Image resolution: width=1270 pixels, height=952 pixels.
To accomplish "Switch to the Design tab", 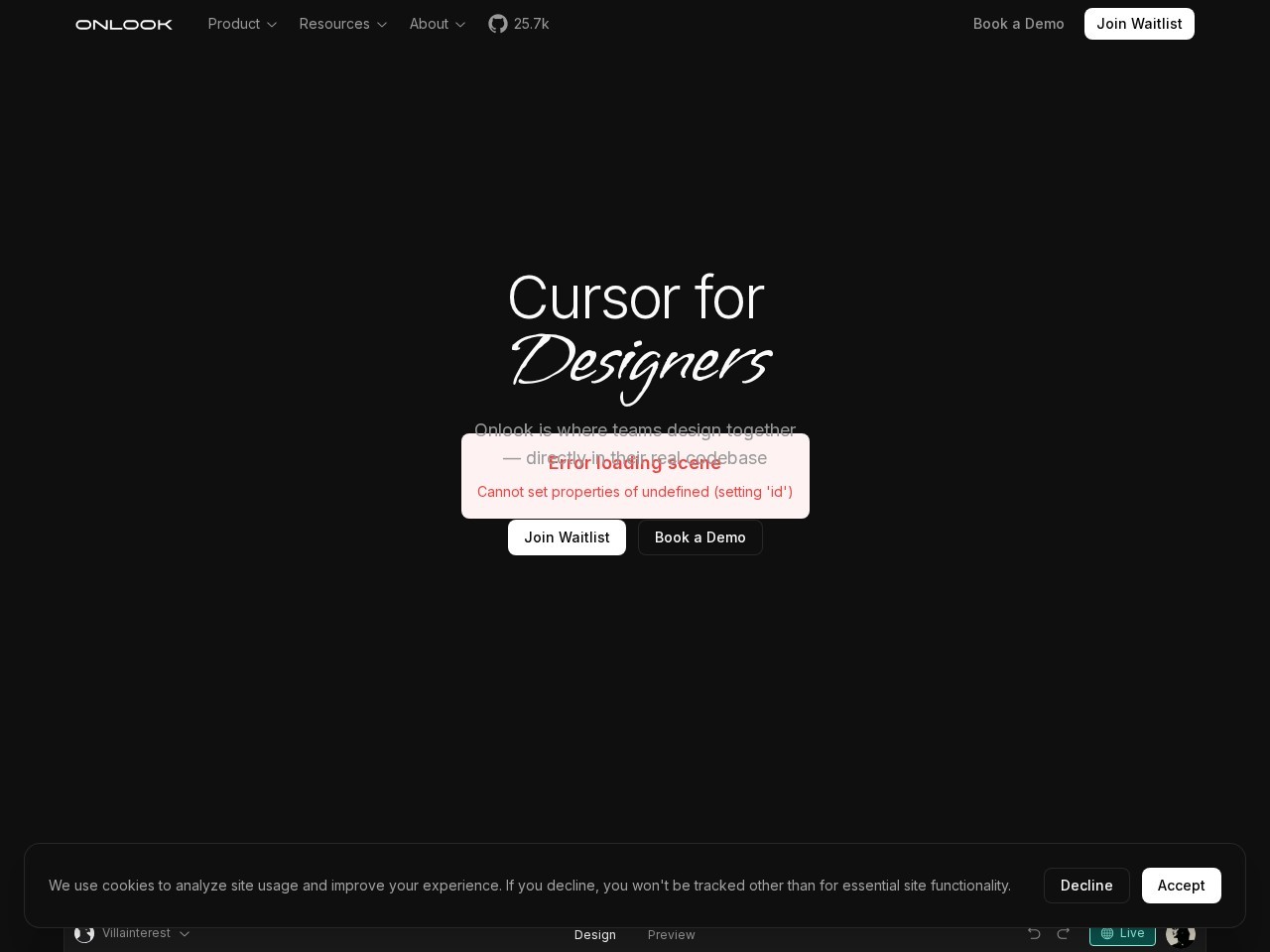I will click(x=595, y=934).
